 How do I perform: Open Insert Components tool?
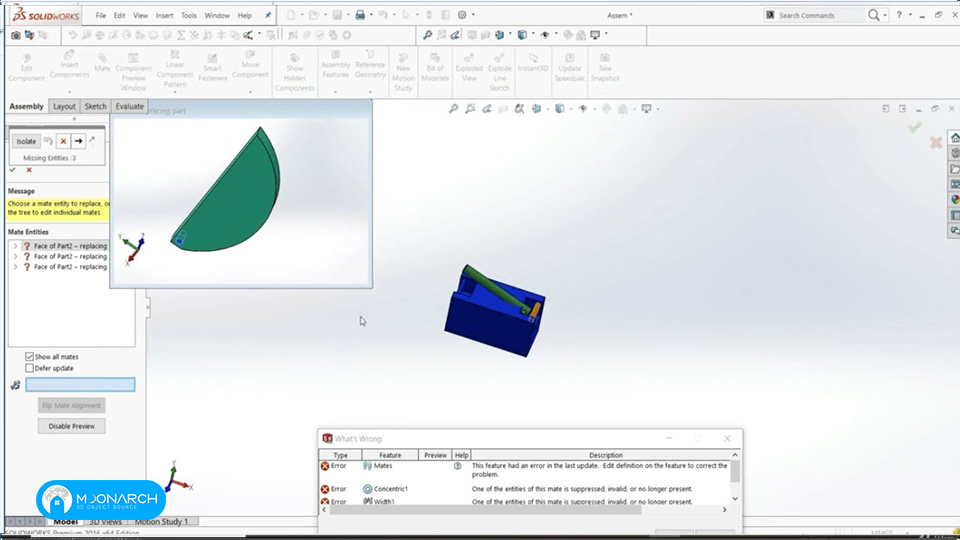(x=69, y=64)
